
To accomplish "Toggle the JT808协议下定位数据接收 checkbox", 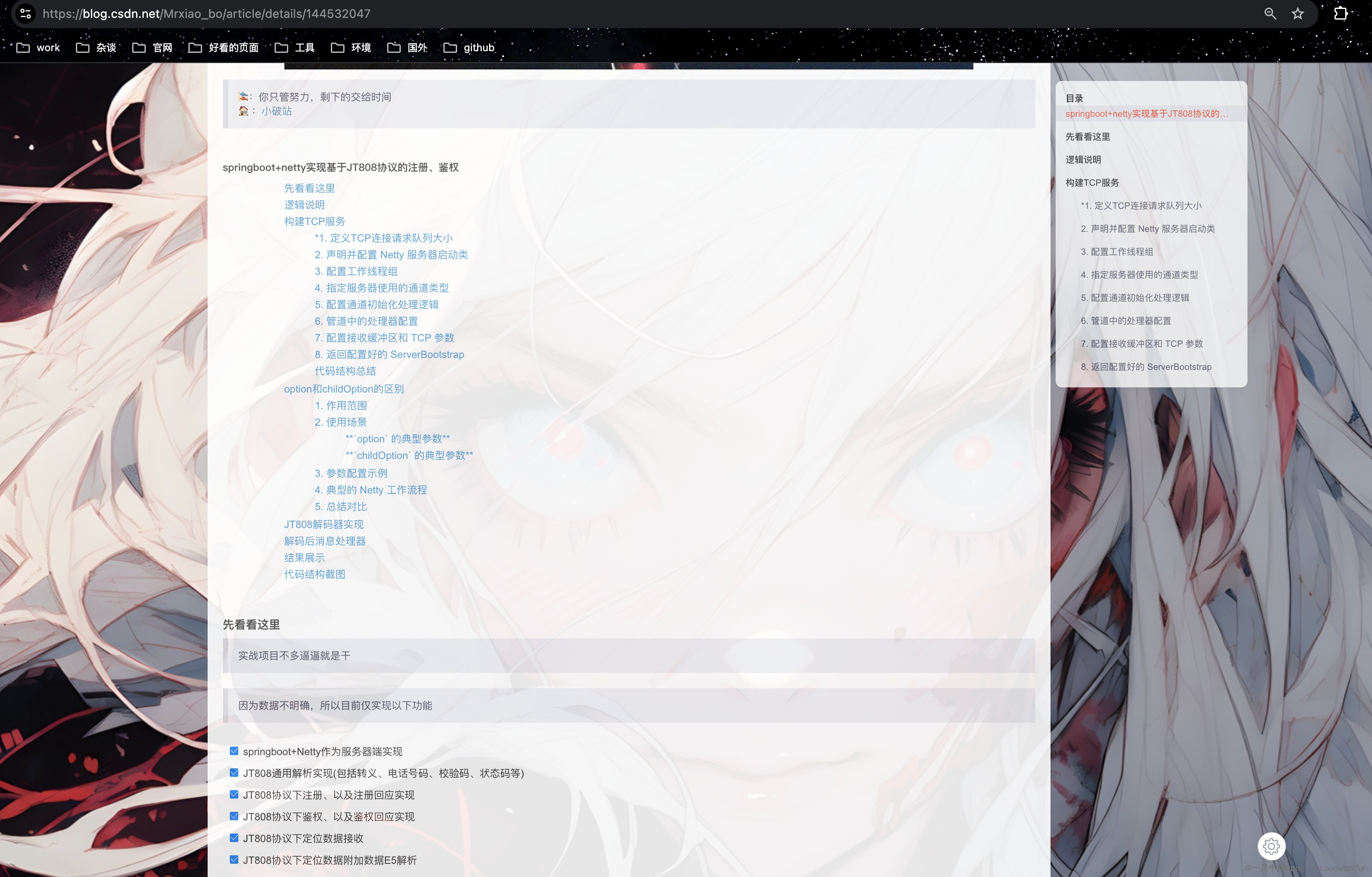I will [234, 838].
